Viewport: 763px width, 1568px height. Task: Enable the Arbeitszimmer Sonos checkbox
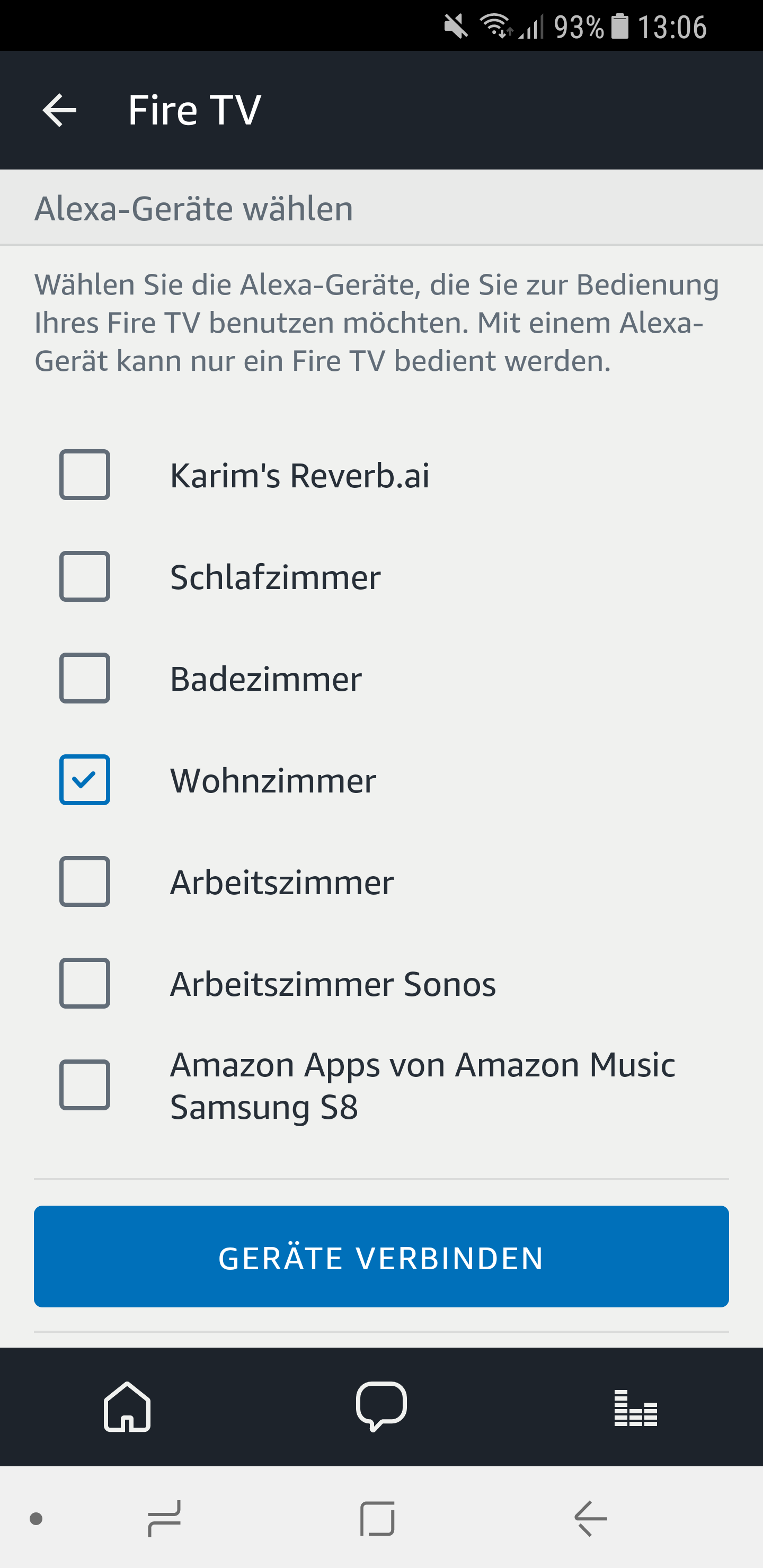pos(85,983)
